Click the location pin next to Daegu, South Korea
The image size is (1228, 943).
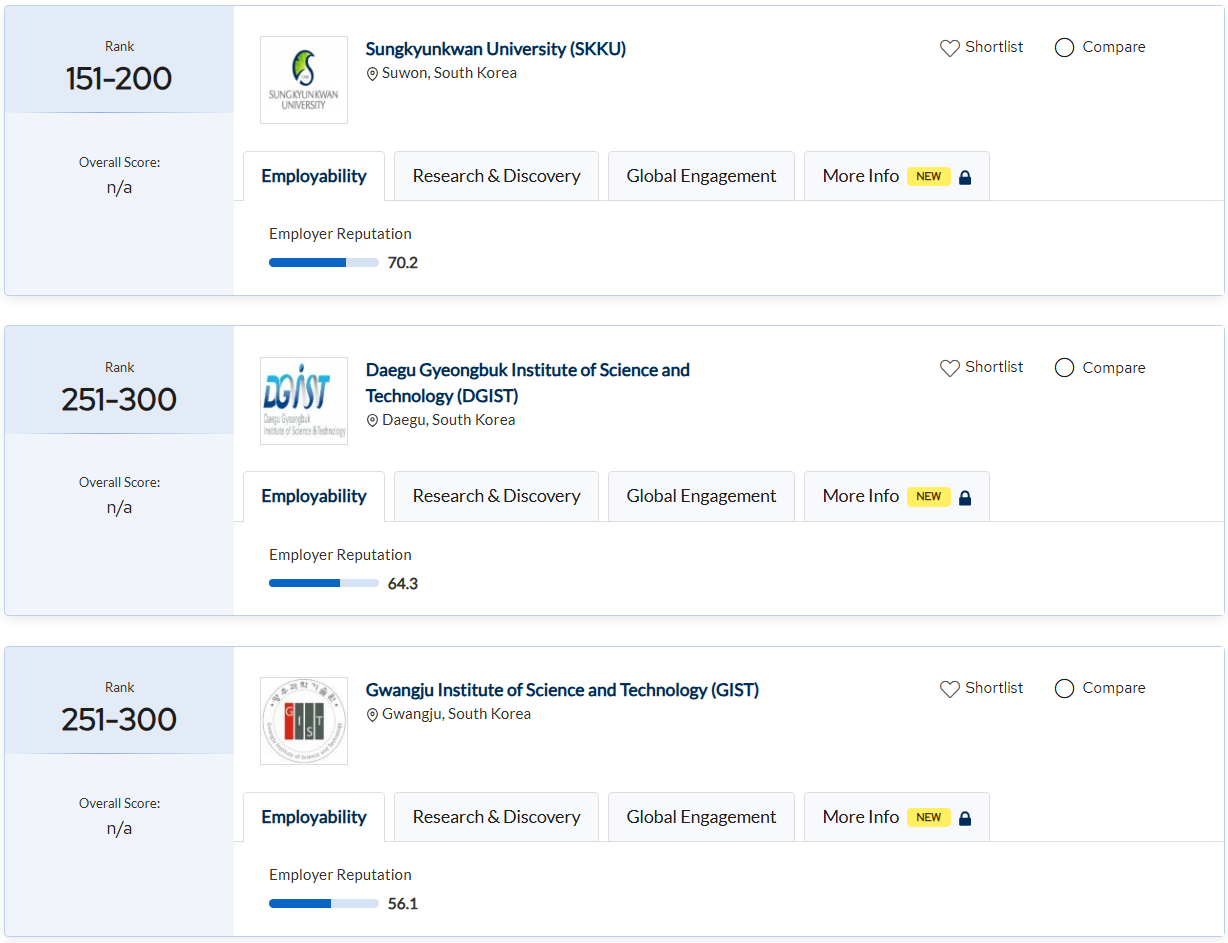[372, 421]
